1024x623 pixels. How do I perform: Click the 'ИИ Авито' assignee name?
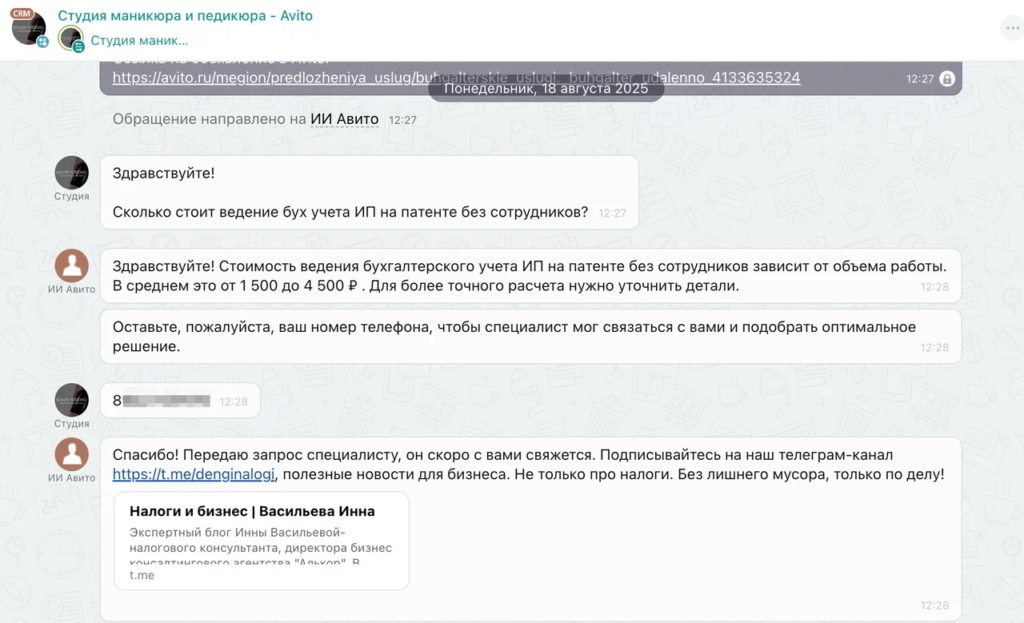344,120
